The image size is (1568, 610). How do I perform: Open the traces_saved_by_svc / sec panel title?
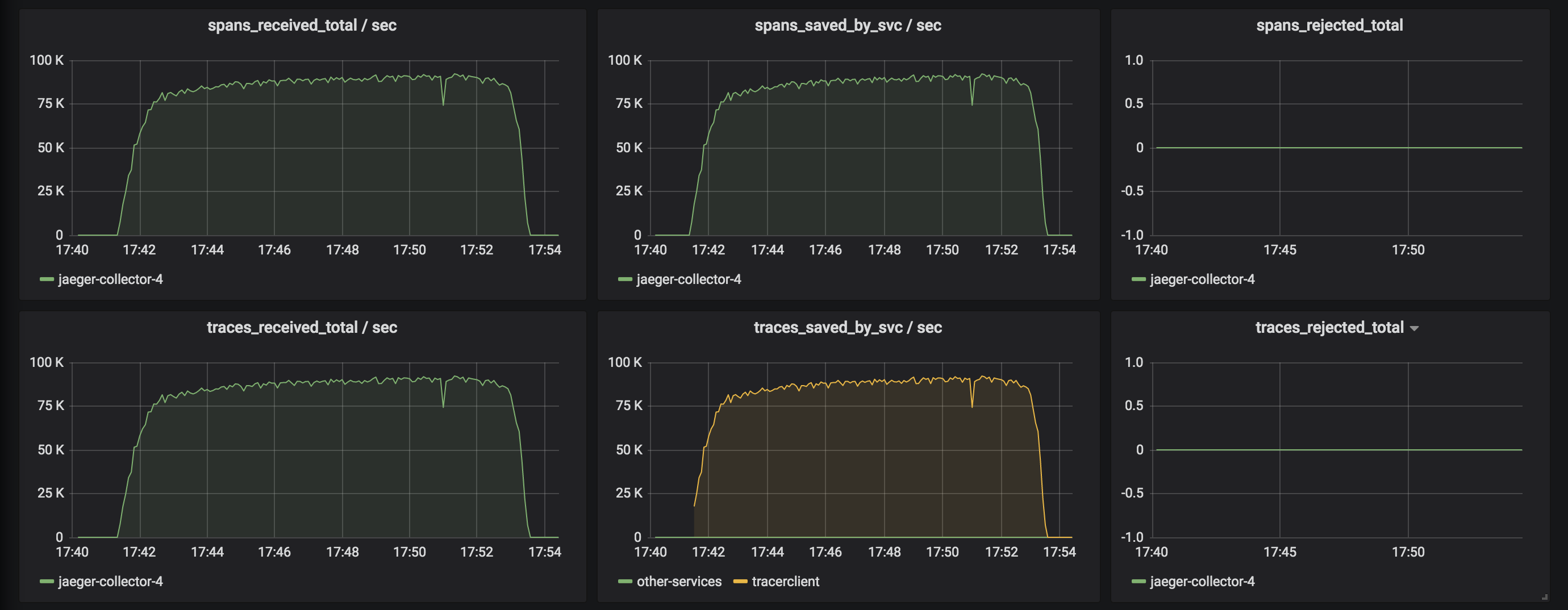pos(848,328)
